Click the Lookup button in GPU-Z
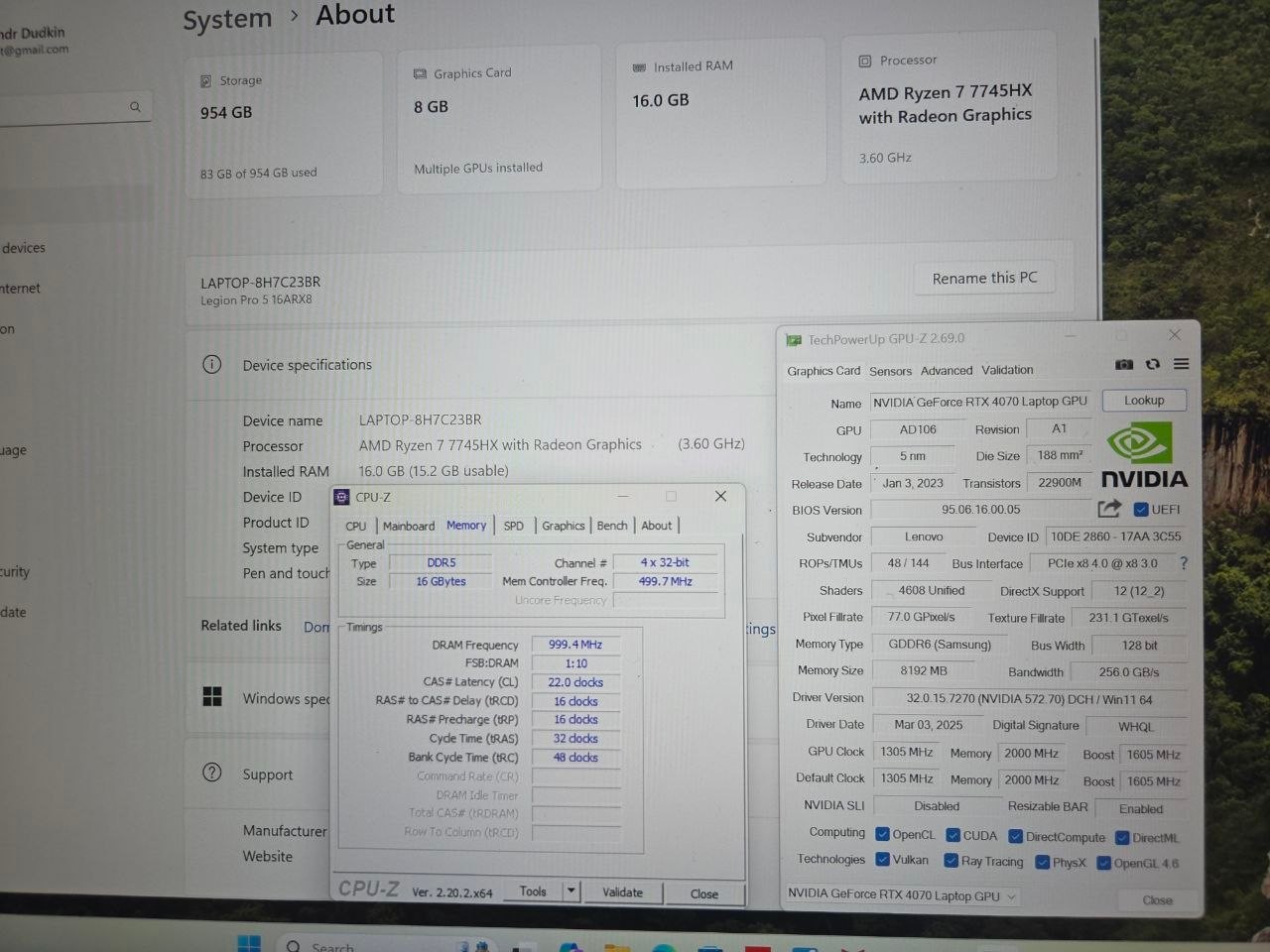The width and height of the screenshot is (1270, 952). [x=1144, y=401]
